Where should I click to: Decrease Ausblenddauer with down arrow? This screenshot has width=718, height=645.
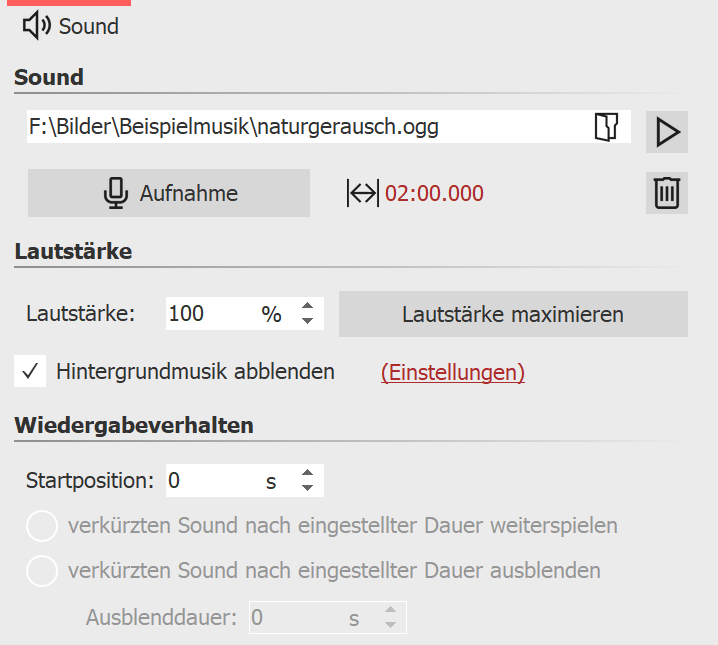(391, 625)
